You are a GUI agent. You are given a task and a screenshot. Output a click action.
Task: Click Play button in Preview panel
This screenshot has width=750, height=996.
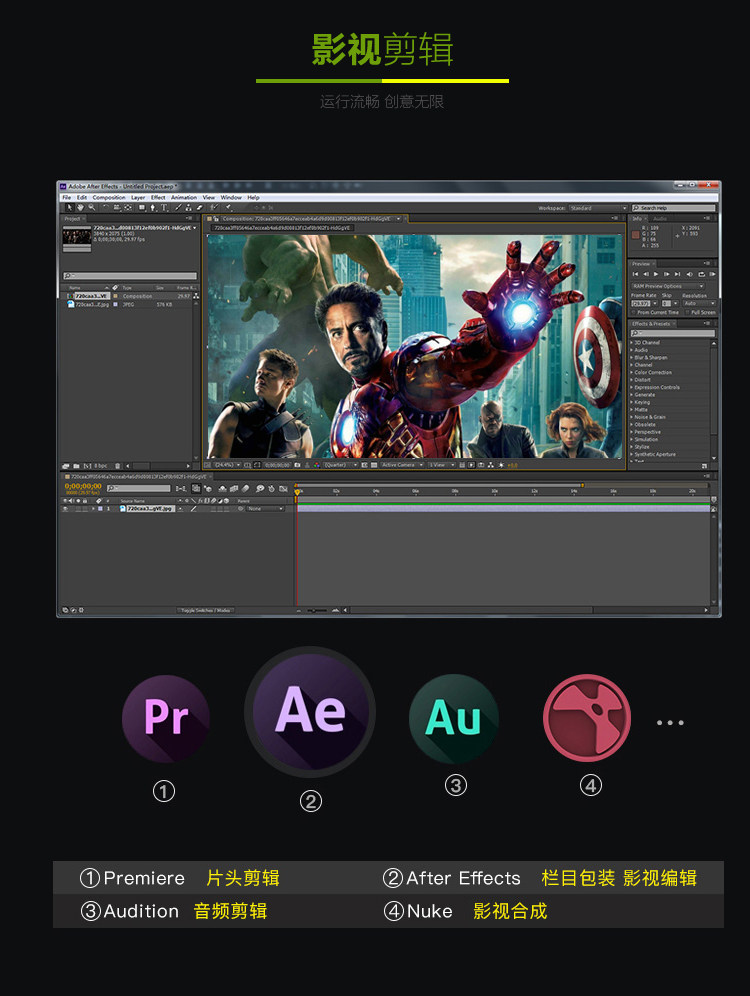click(x=656, y=274)
